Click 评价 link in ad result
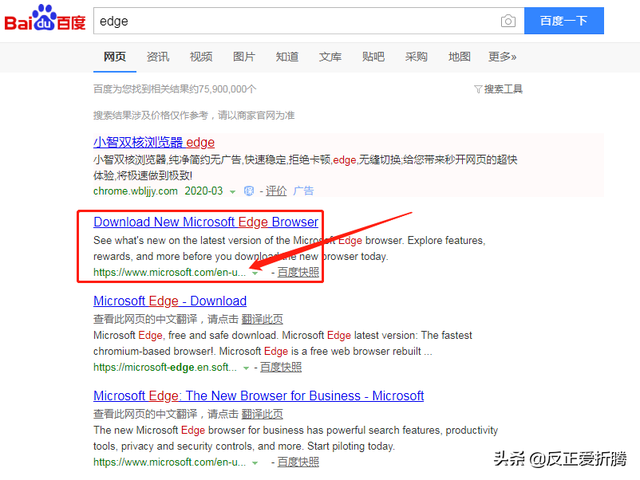640x480 pixels. tap(276, 191)
